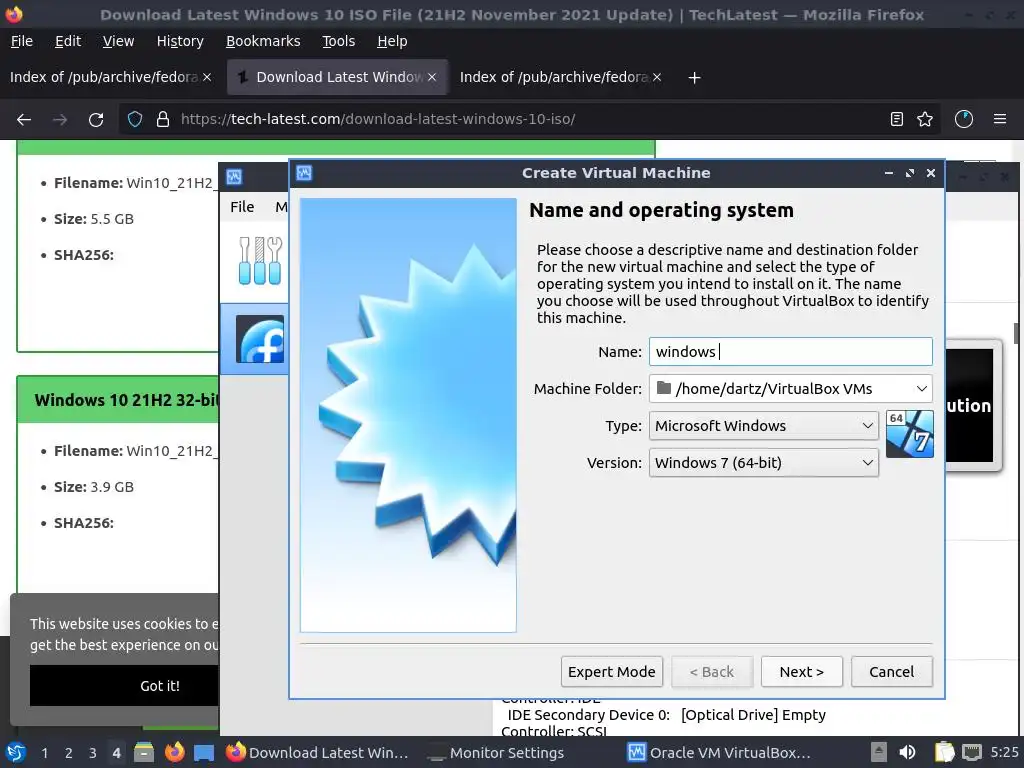Focus Oracle VM VirtualBox taskbar entry
Screen dimensions: 1024x768
721,752
